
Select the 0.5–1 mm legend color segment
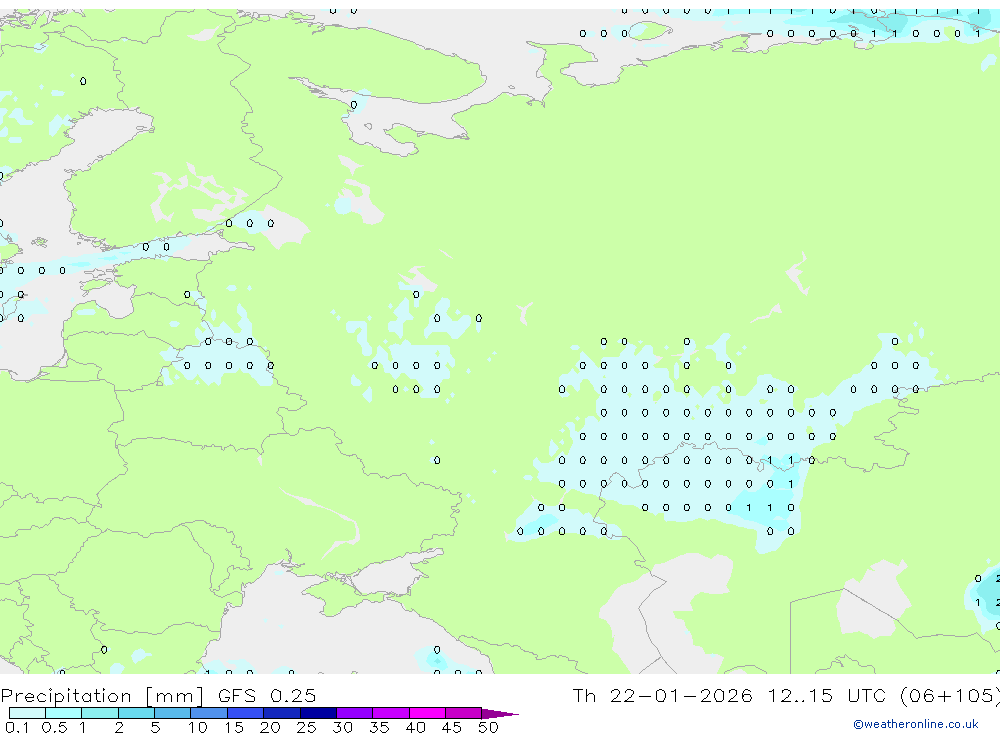(63, 713)
